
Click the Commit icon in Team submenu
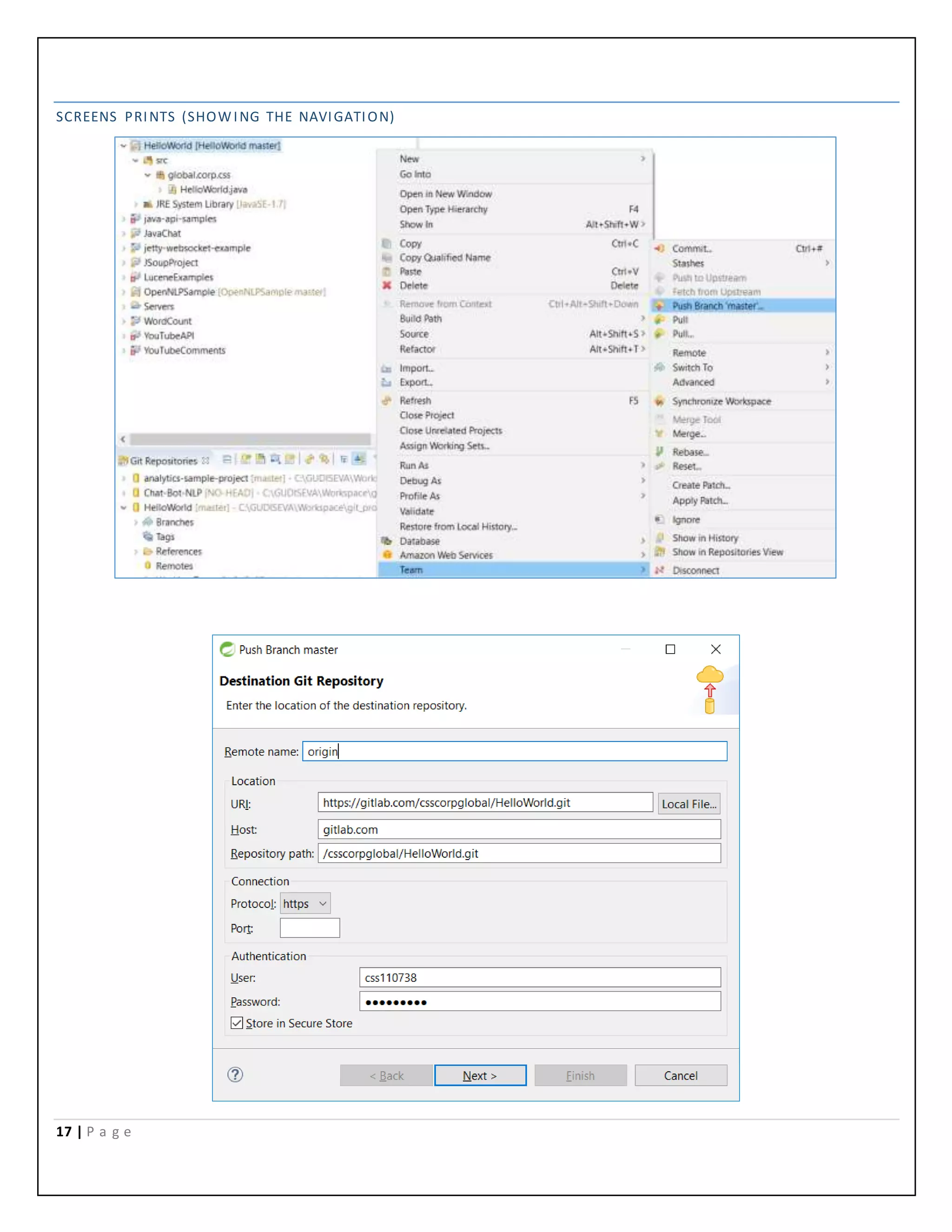pyautogui.click(x=659, y=248)
